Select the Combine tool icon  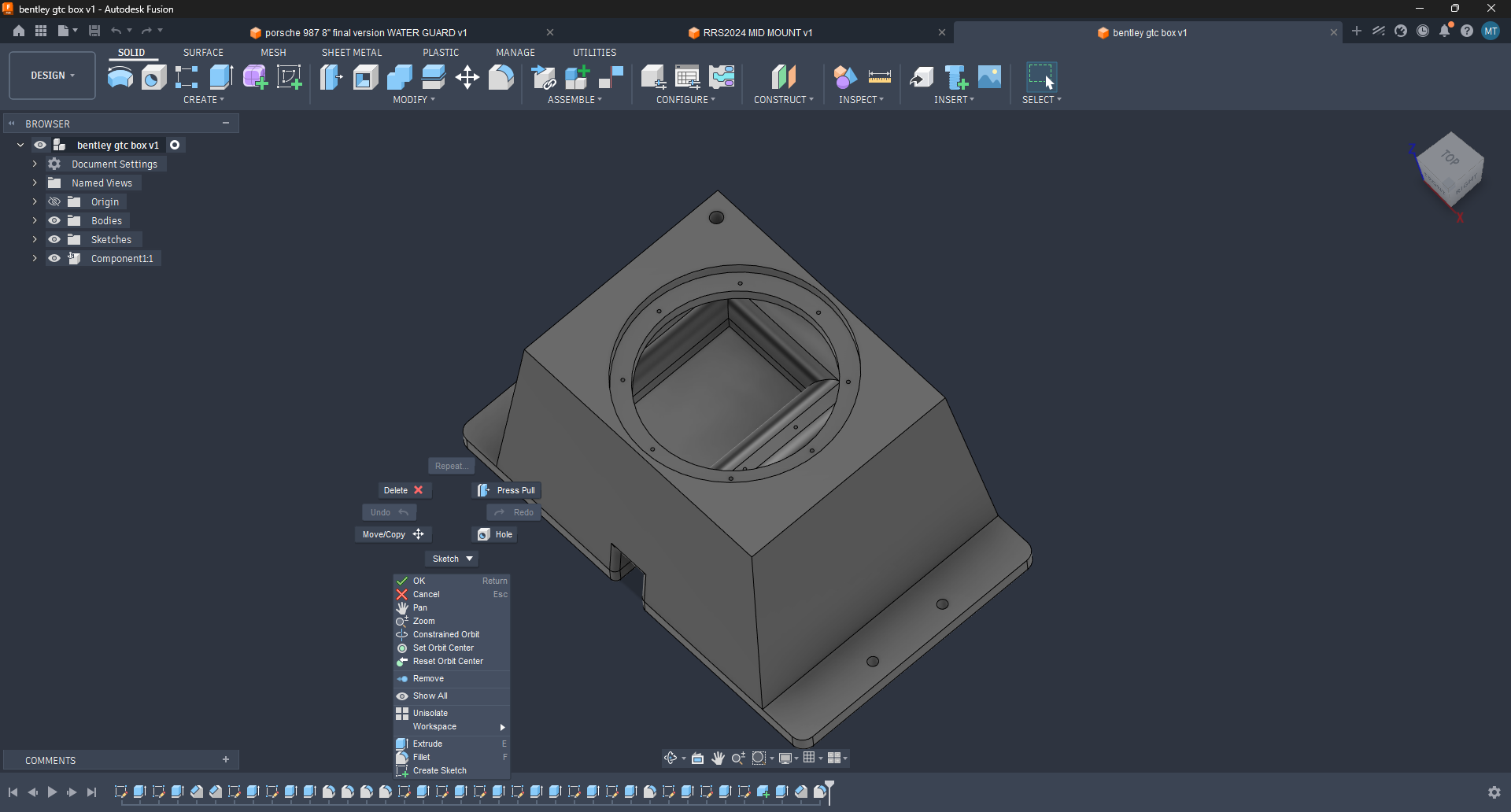pyautogui.click(x=399, y=77)
